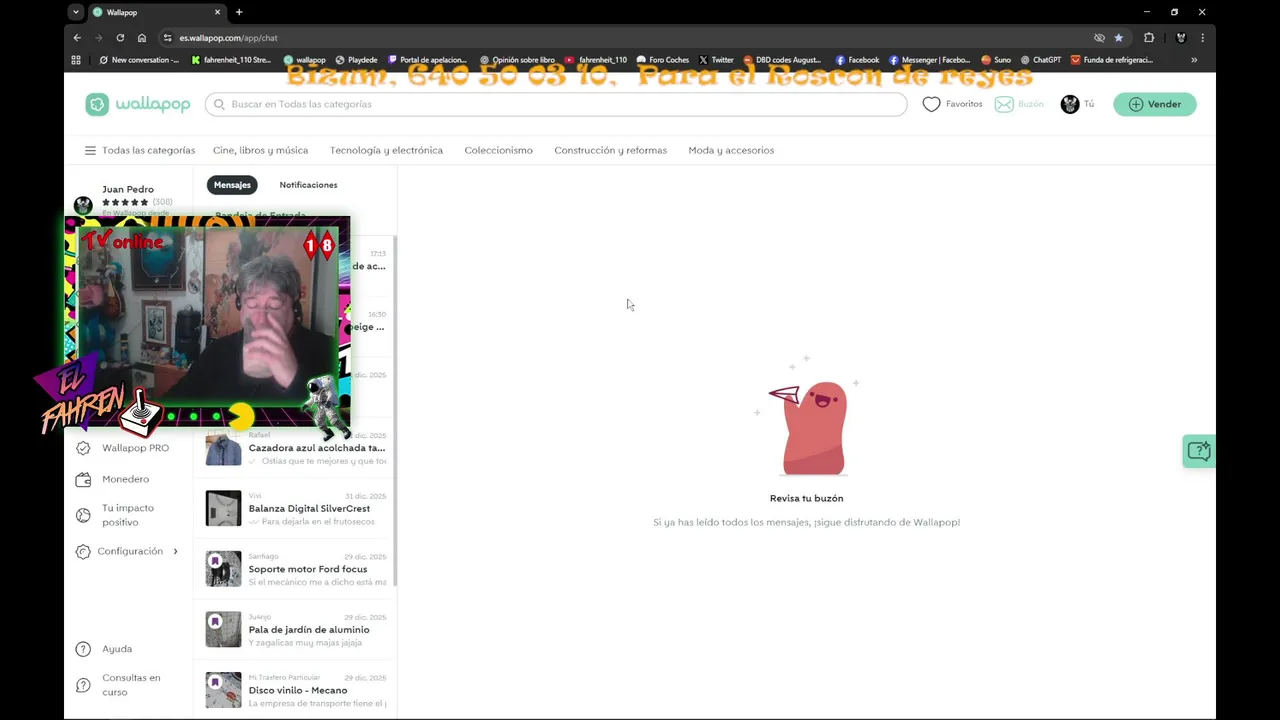The image size is (1280, 720).
Task: Click Juan Pedro star rating
Action: point(125,202)
